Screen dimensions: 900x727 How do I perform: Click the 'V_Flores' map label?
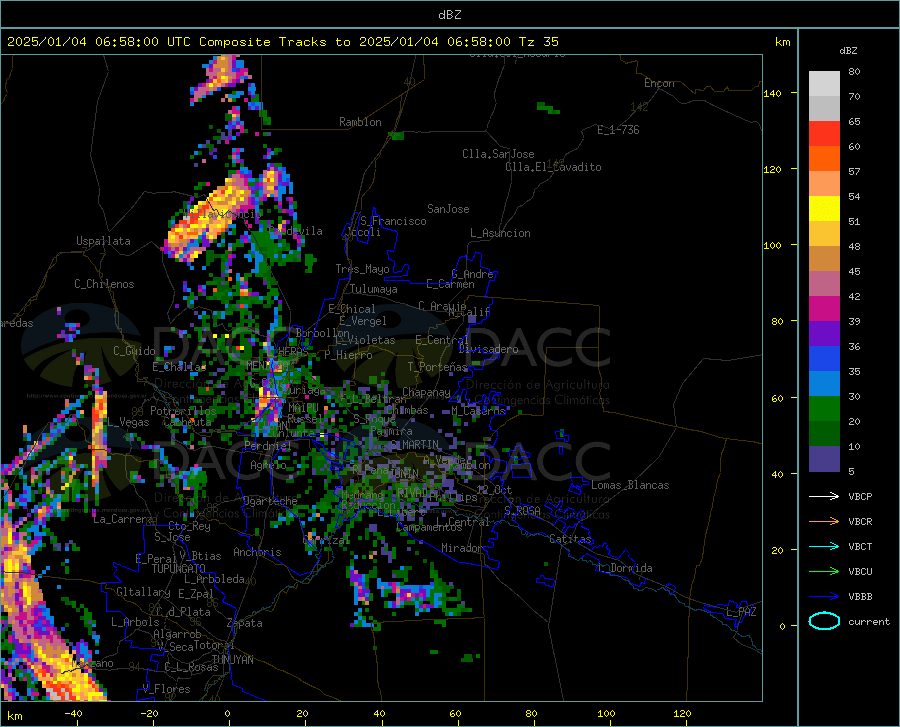(x=166, y=689)
